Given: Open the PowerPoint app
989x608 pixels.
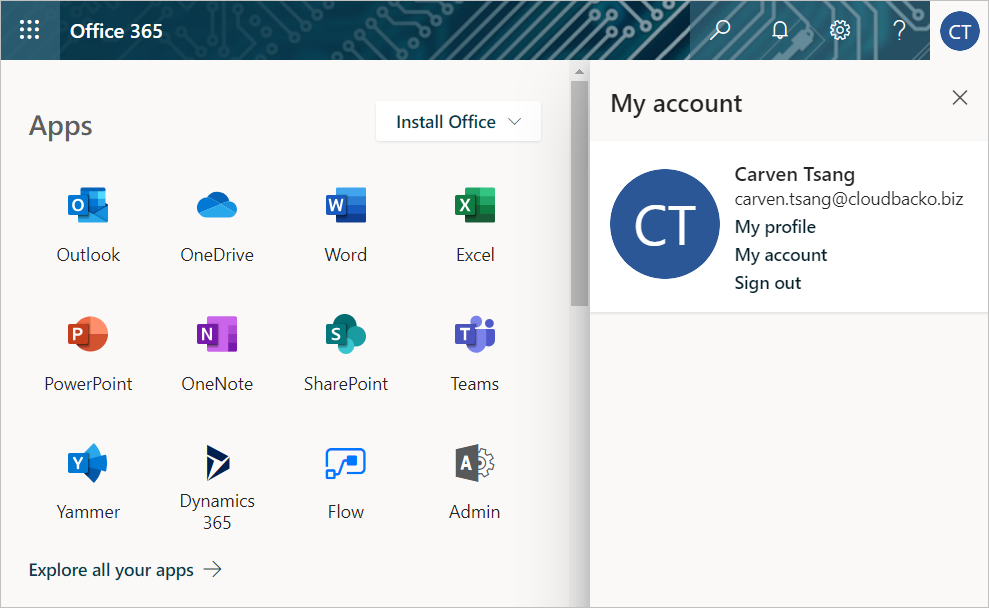Looking at the screenshot, I should [x=88, y=335].
